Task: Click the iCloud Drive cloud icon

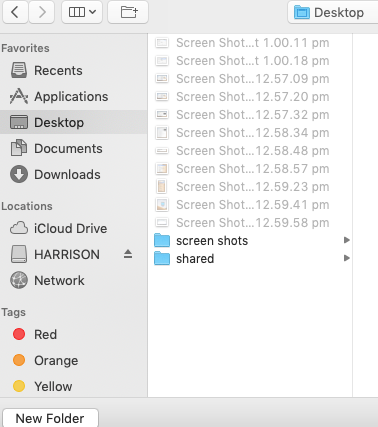Action: [x=19, y=228]
